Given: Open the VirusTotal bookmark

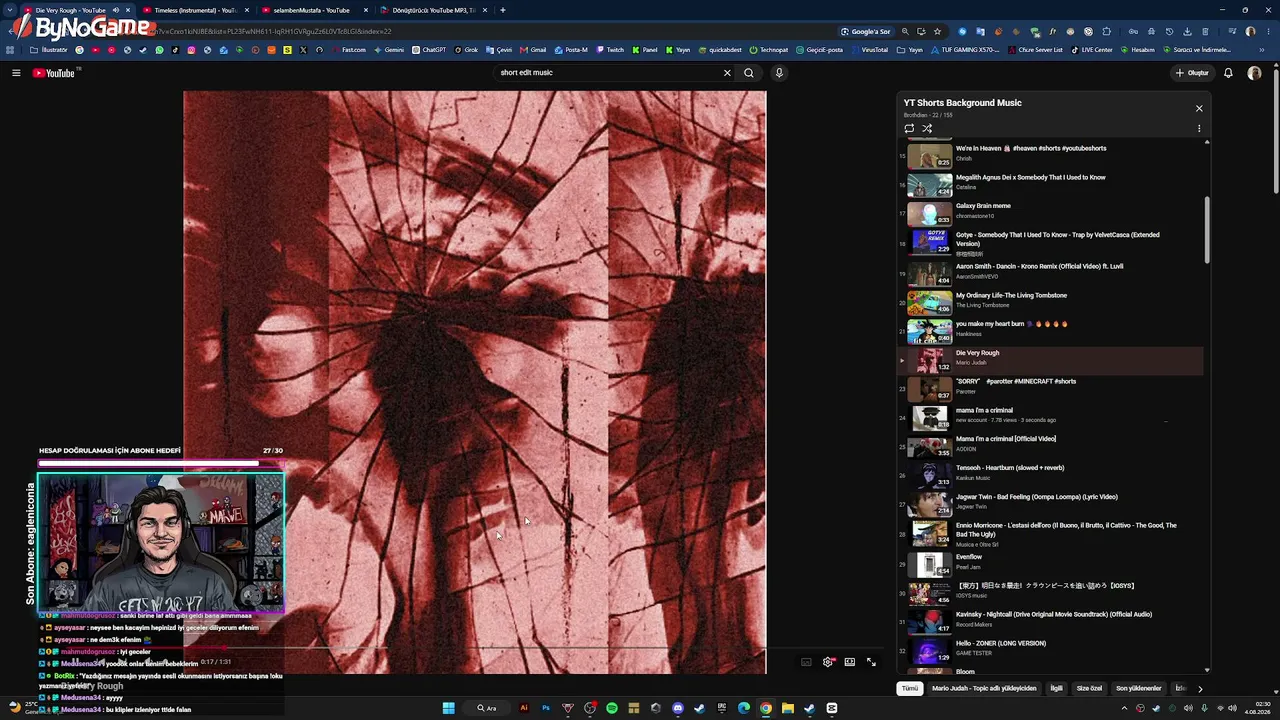Looking at the screenshot, I should tap(869, 50).
